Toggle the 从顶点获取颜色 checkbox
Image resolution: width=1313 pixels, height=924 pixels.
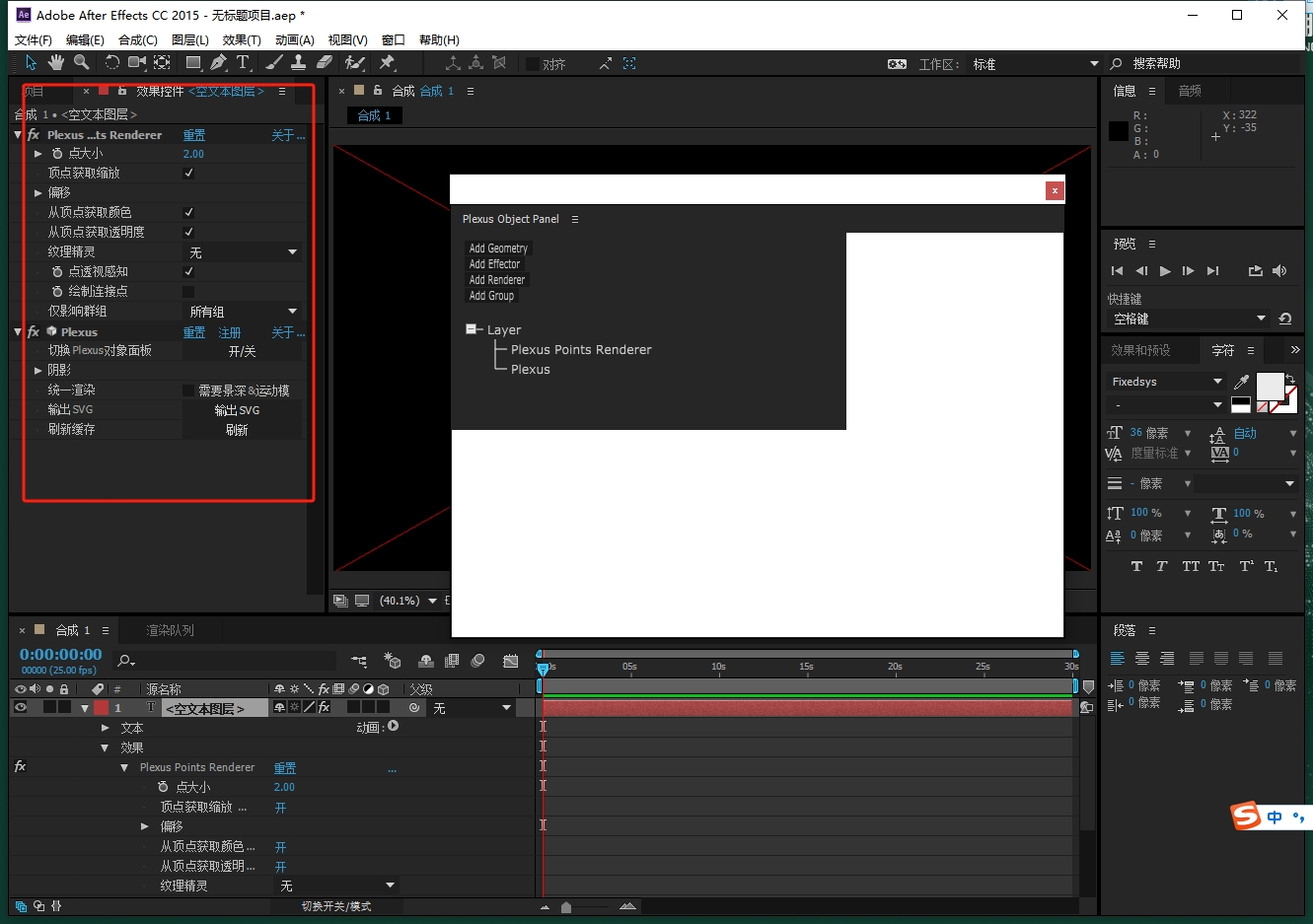tap(188, 212)
